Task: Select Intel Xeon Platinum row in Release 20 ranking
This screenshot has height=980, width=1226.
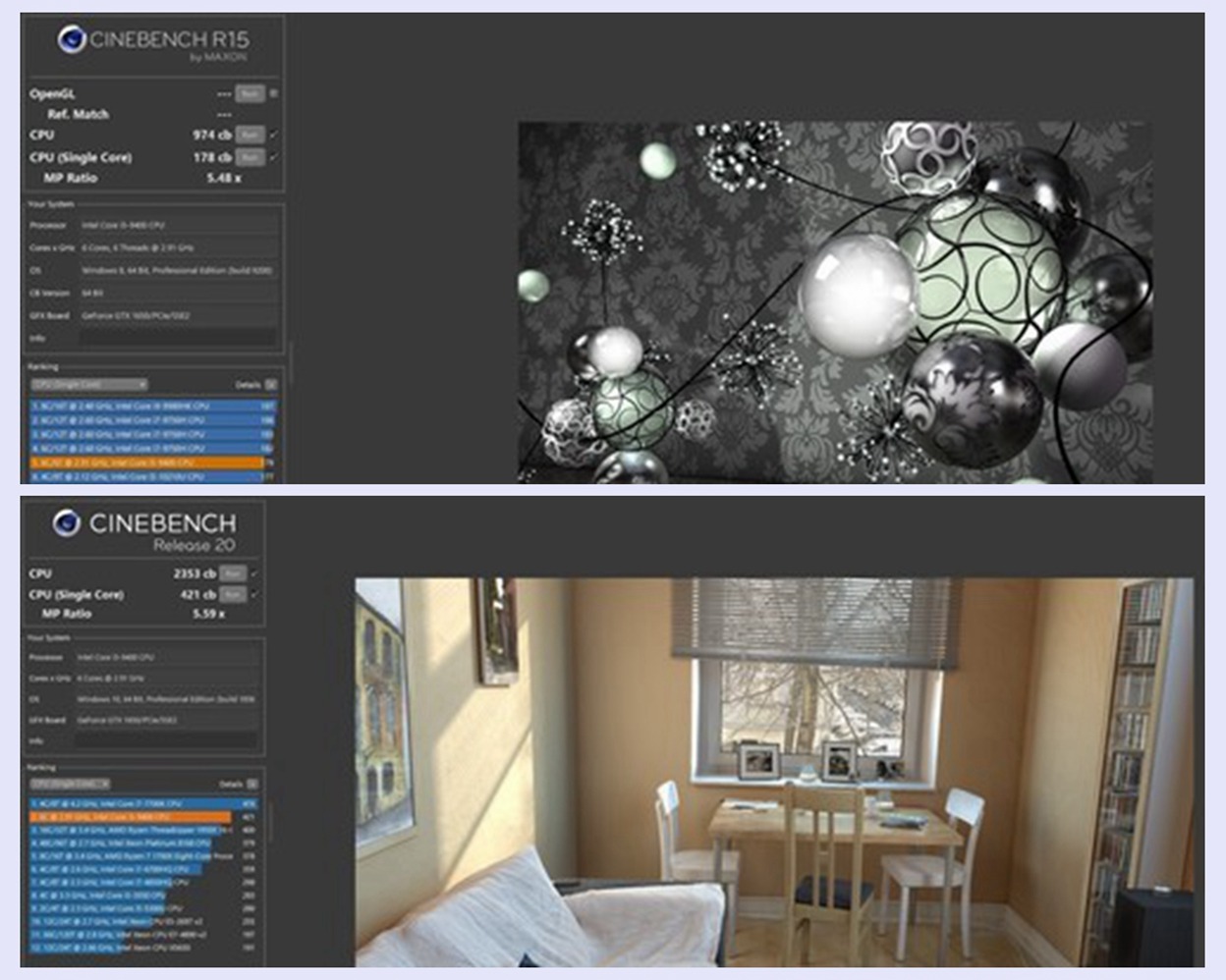Action: (x=143, y=843)
